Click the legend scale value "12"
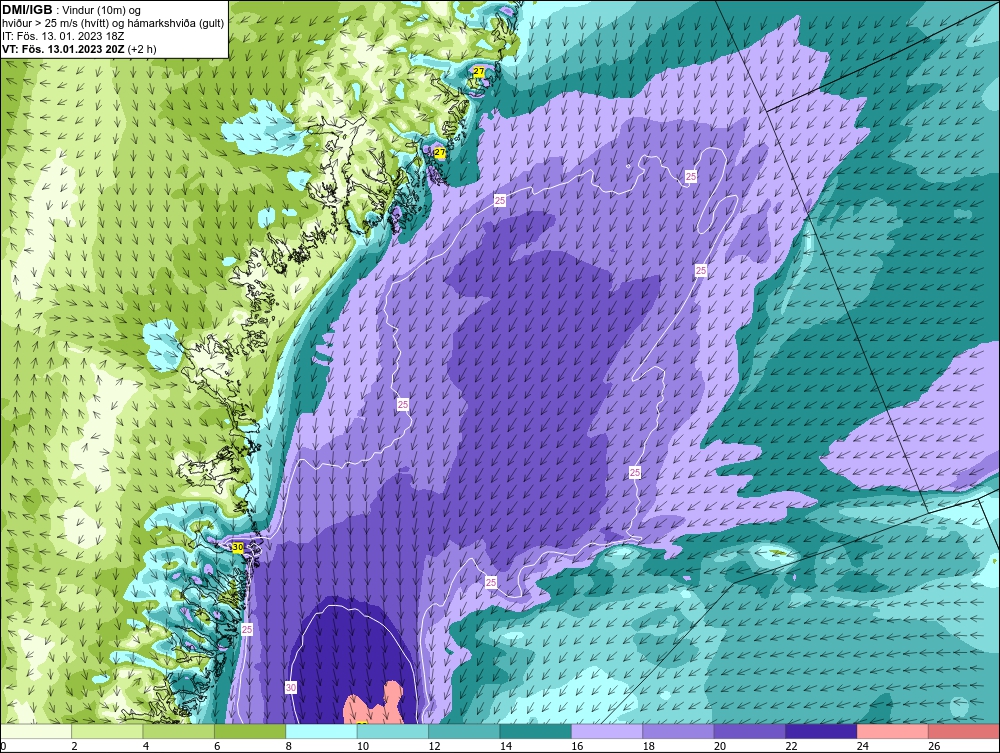Viewport: 1000px width, 753px height. 434,746
